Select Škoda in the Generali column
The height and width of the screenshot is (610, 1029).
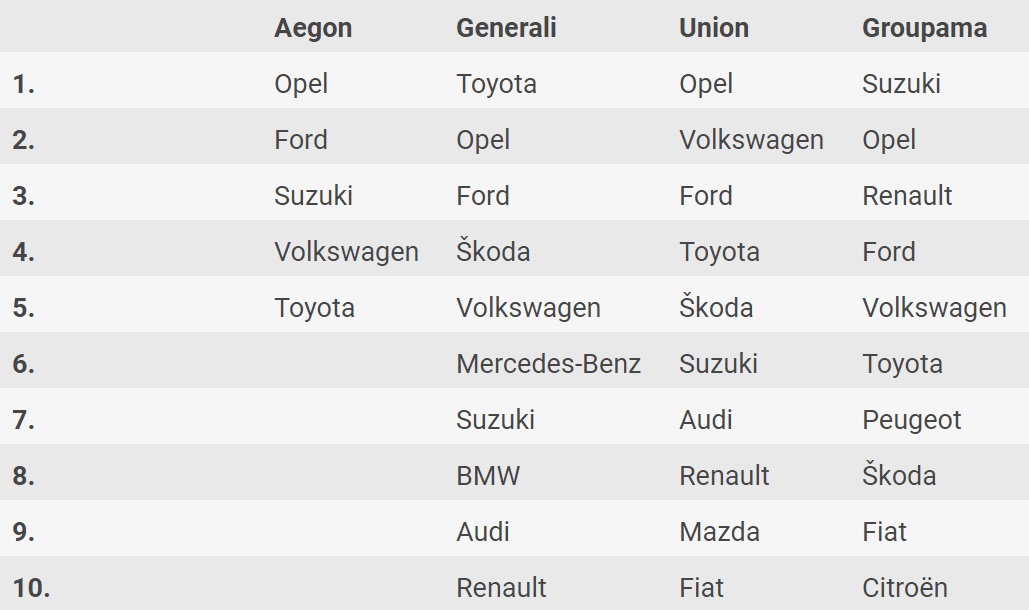coord(493,252)
